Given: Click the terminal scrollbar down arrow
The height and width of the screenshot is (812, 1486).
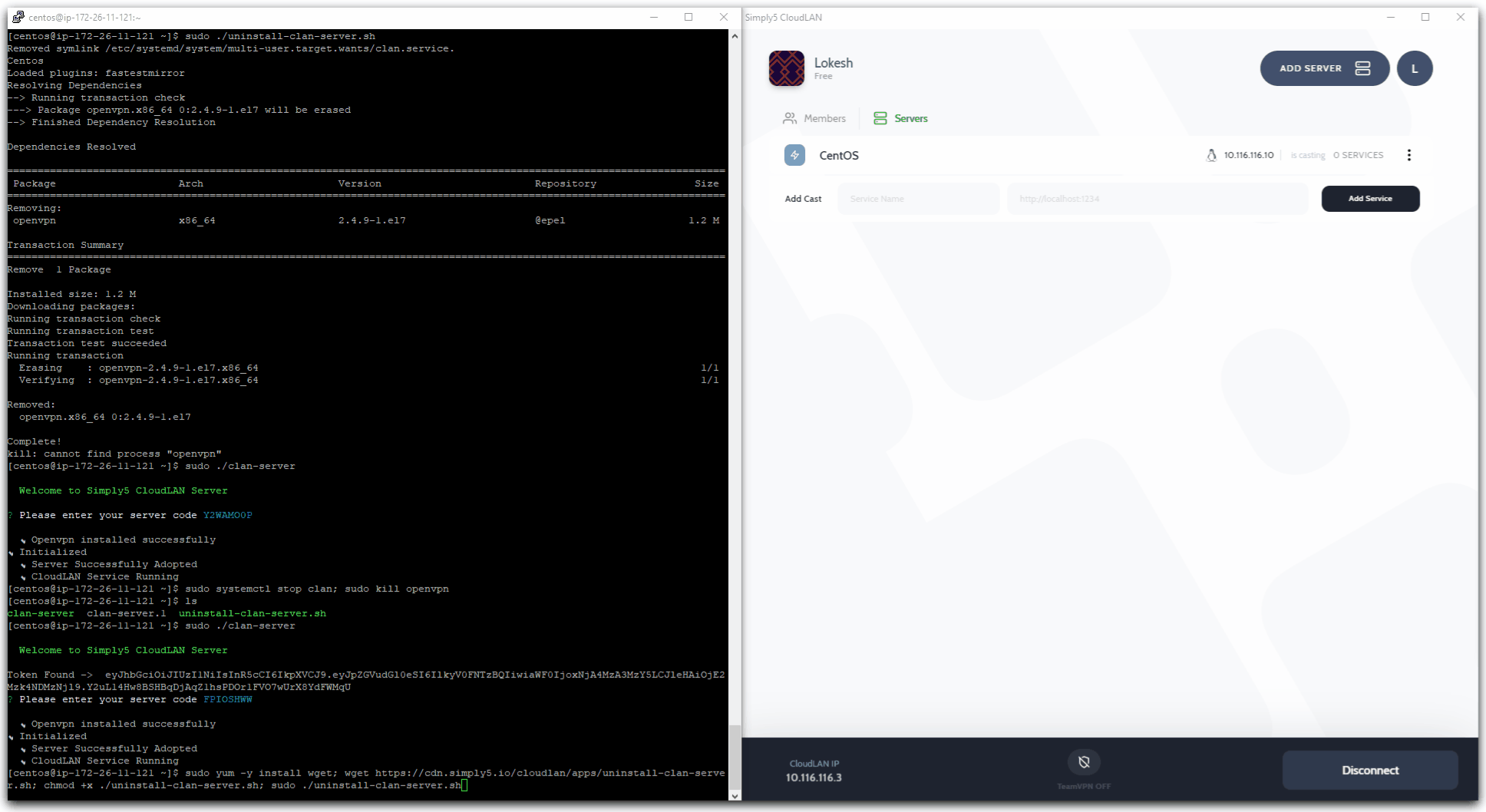Looking at the screenshot, I should click(736, 796).
